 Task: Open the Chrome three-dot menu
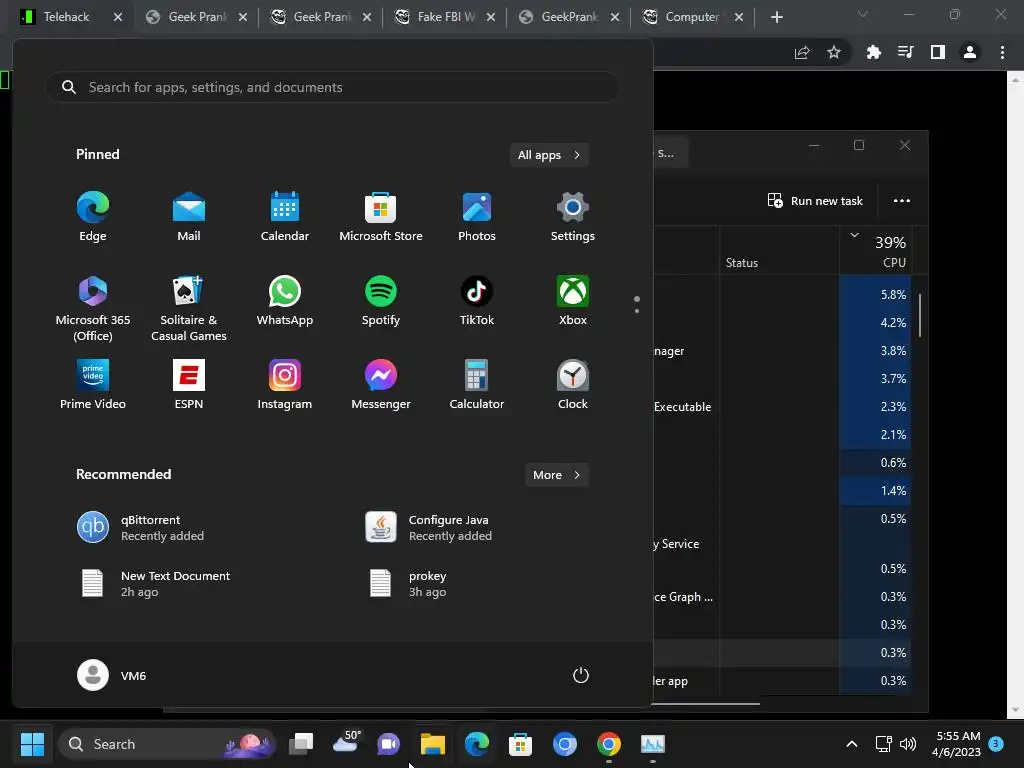click(1002, 52)
